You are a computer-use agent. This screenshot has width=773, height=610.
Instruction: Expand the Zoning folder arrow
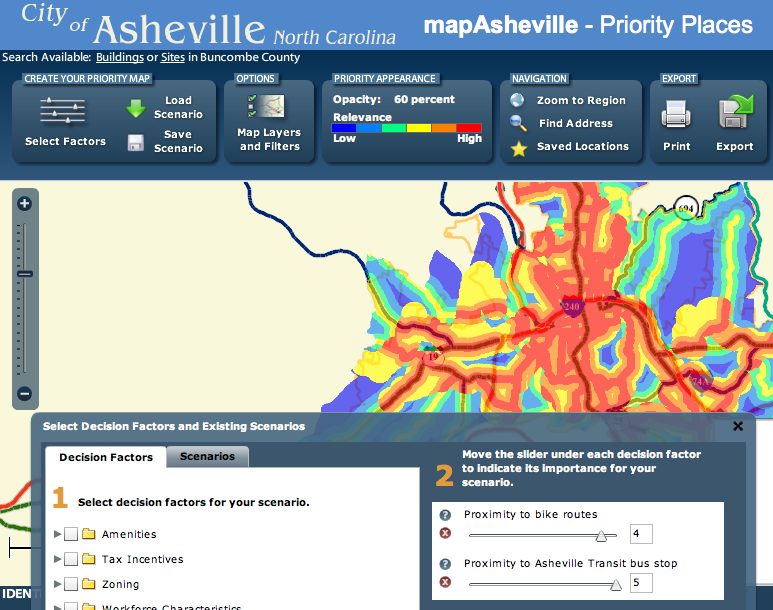click(57, 585)
